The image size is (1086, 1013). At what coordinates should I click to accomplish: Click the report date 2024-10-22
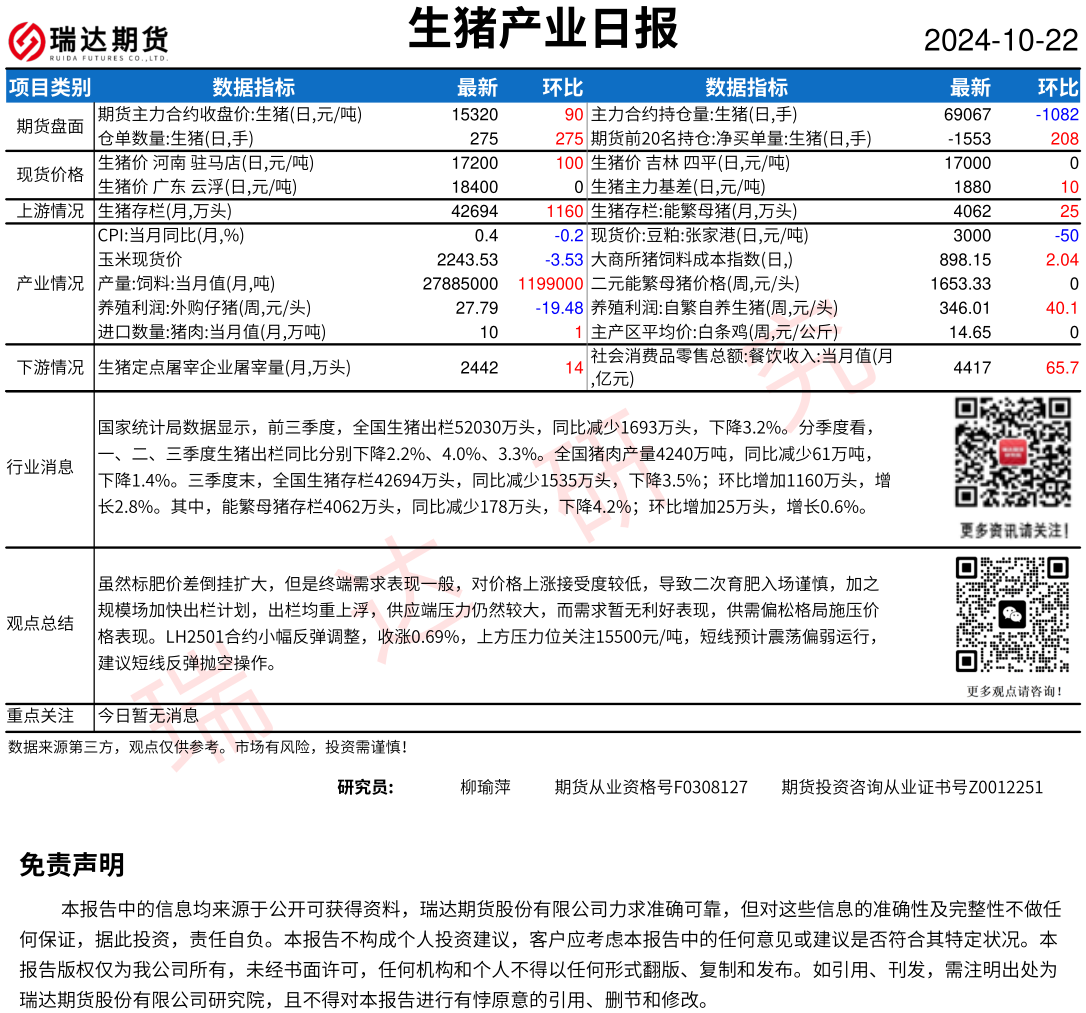(1000, 41)
